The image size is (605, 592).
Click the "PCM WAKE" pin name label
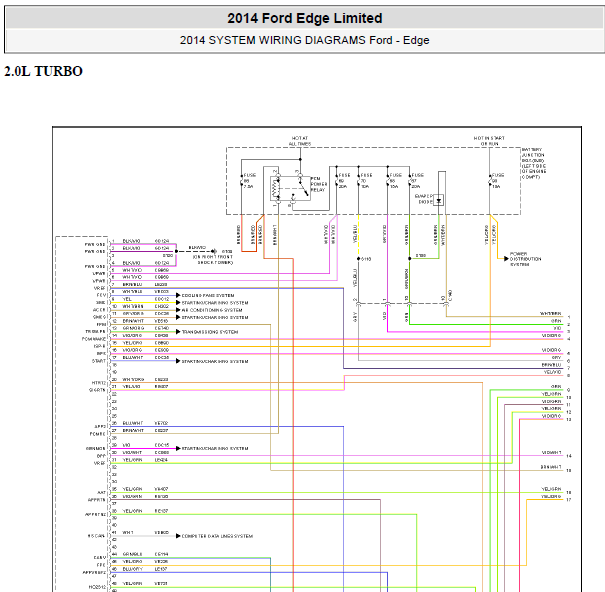(x=94, y=339)
